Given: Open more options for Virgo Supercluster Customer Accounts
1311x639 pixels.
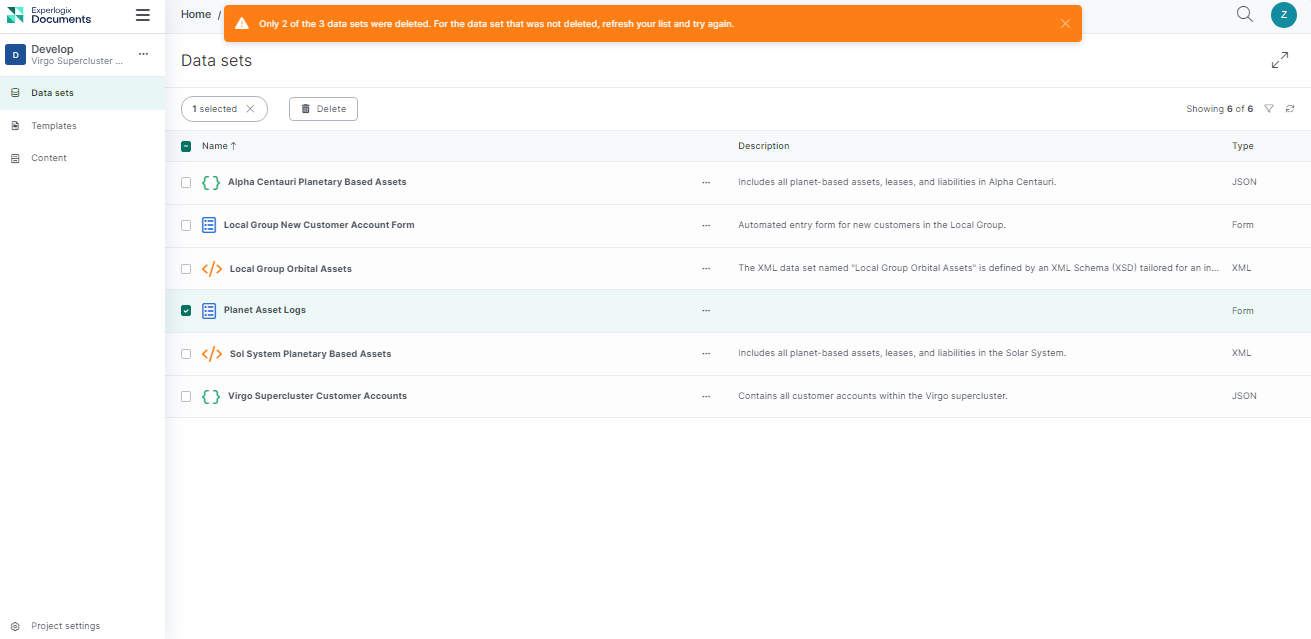Looking at the screenshot, I should pos(706,397).
